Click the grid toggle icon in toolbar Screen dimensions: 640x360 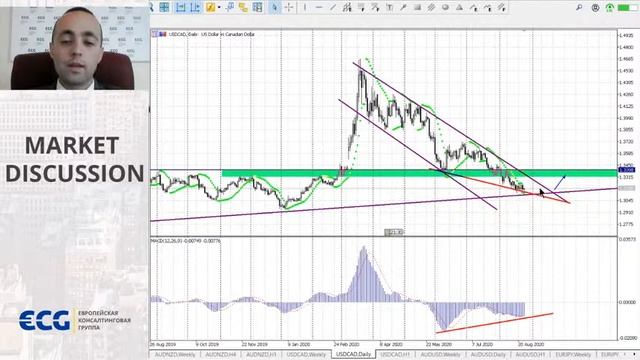point(164,7)
